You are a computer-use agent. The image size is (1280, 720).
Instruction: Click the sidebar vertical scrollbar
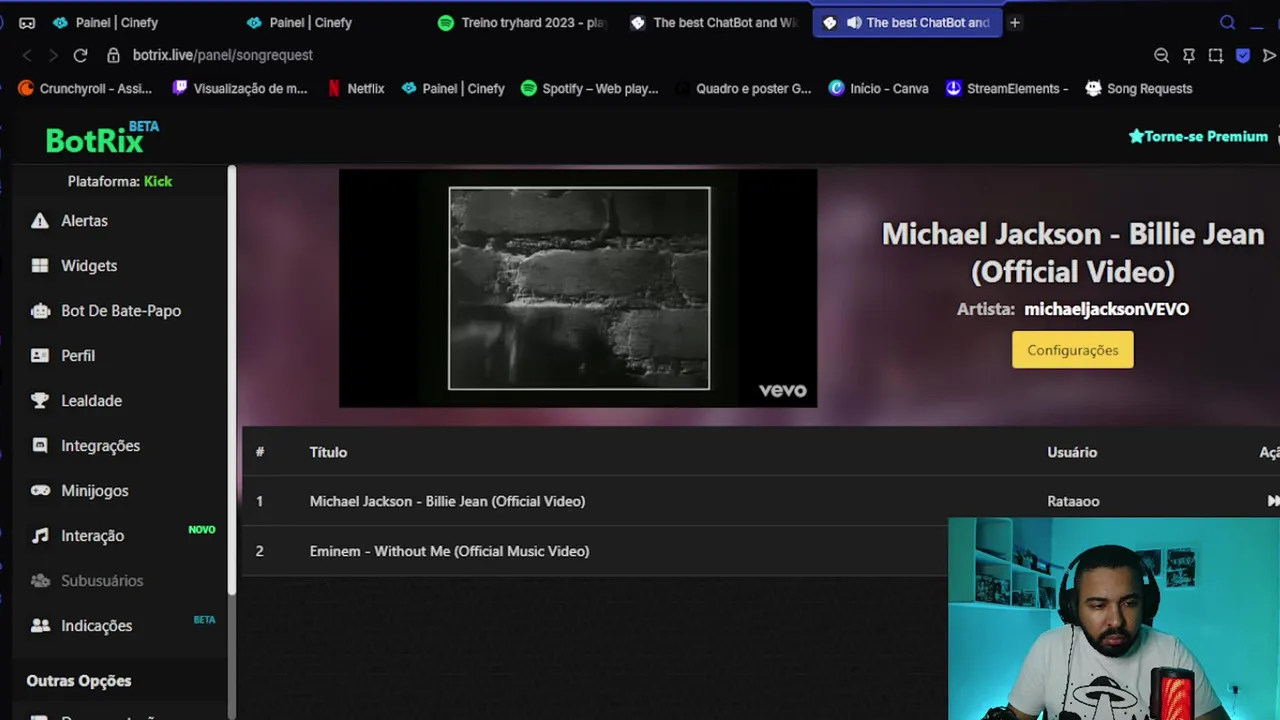[x=232, y=380]
